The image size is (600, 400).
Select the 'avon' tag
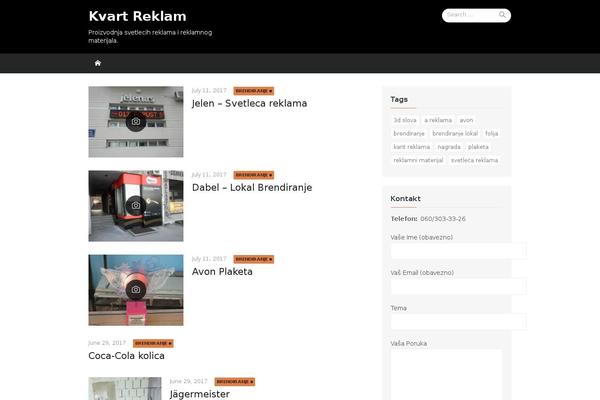[x=466, y=120]
